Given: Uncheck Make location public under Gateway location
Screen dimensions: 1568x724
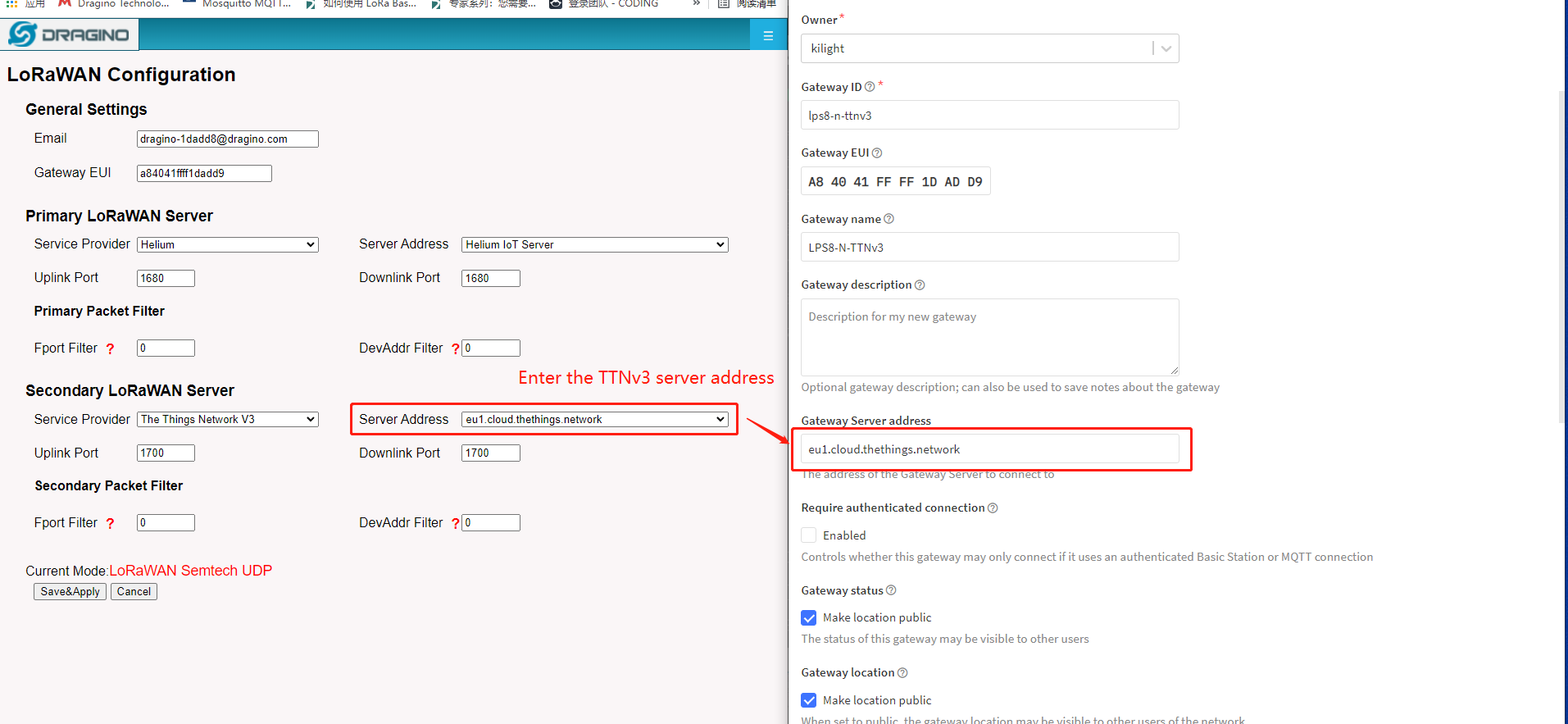Looking at the screenshot, I should (809, 700).
